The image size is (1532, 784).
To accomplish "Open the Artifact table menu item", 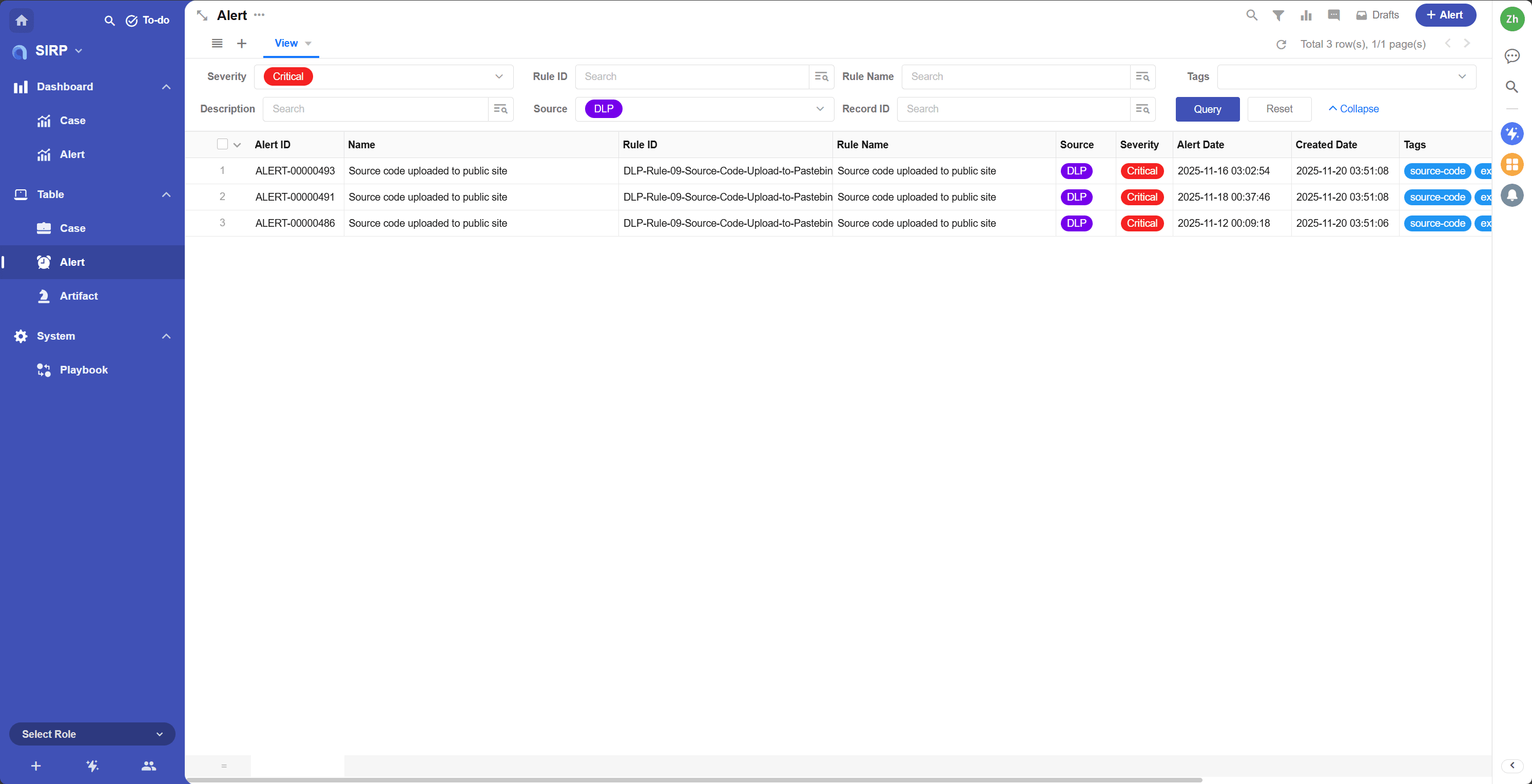I will pos(79,296).
